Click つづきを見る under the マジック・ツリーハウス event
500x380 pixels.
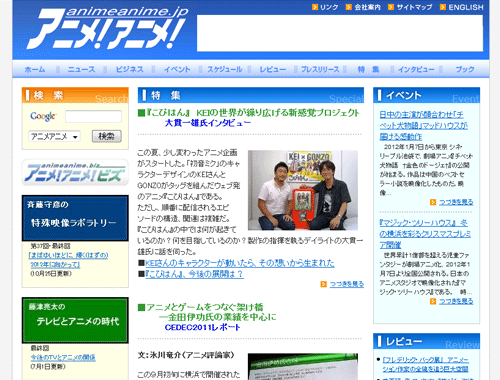pos(456,301)
